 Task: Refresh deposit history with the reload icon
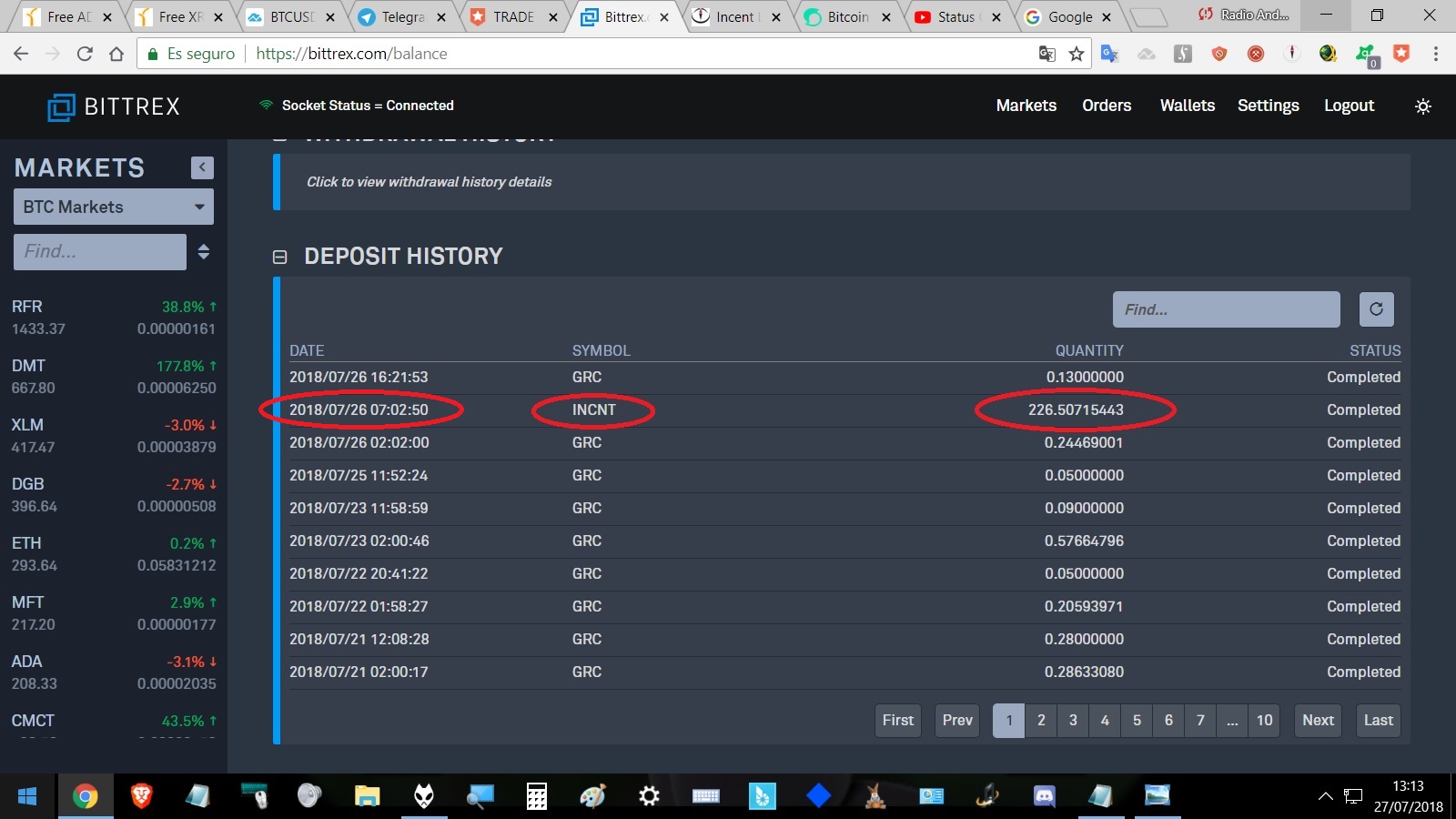[1376, 309]
